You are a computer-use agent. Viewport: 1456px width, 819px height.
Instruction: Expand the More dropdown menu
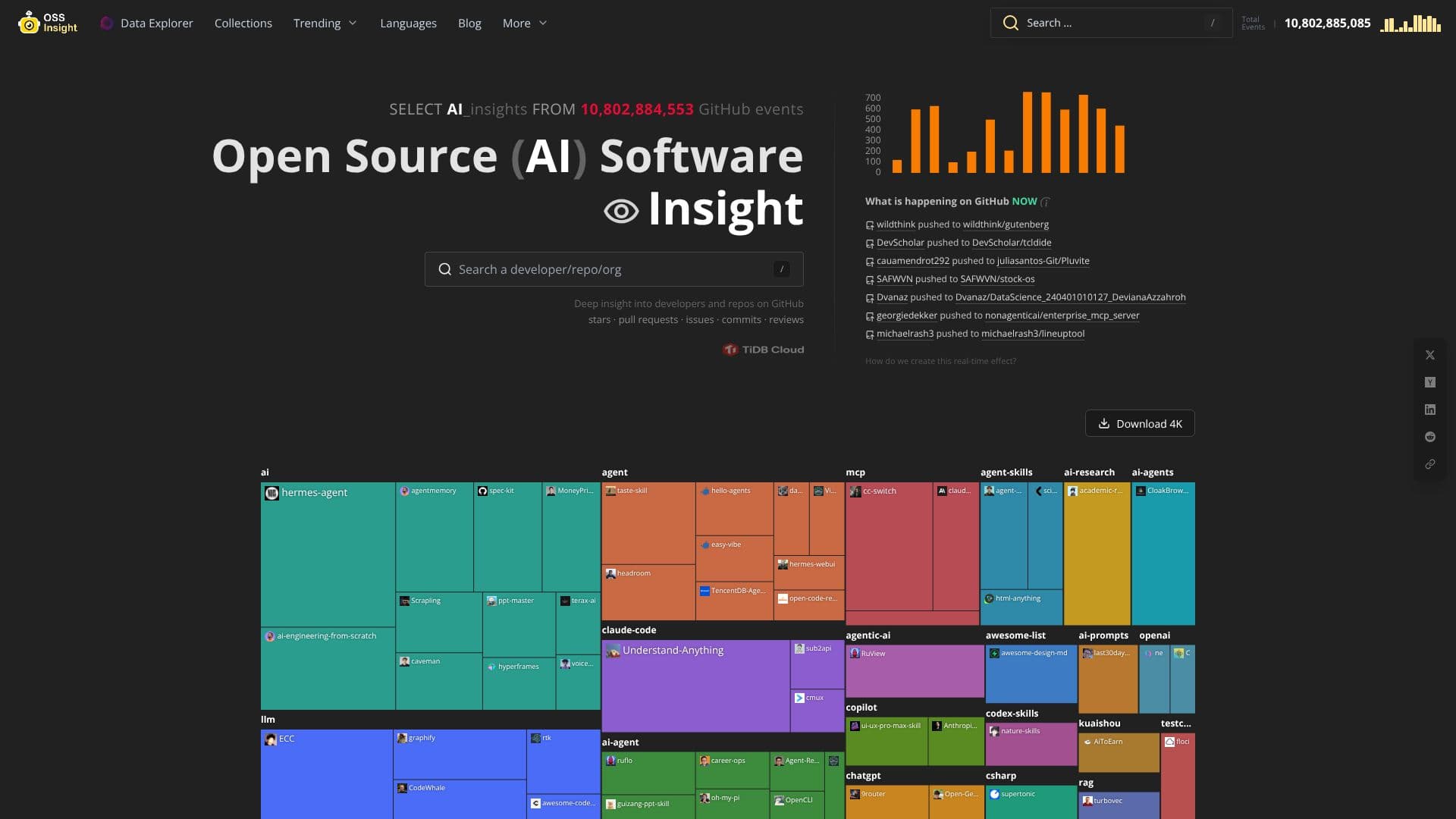click(525, 23)
